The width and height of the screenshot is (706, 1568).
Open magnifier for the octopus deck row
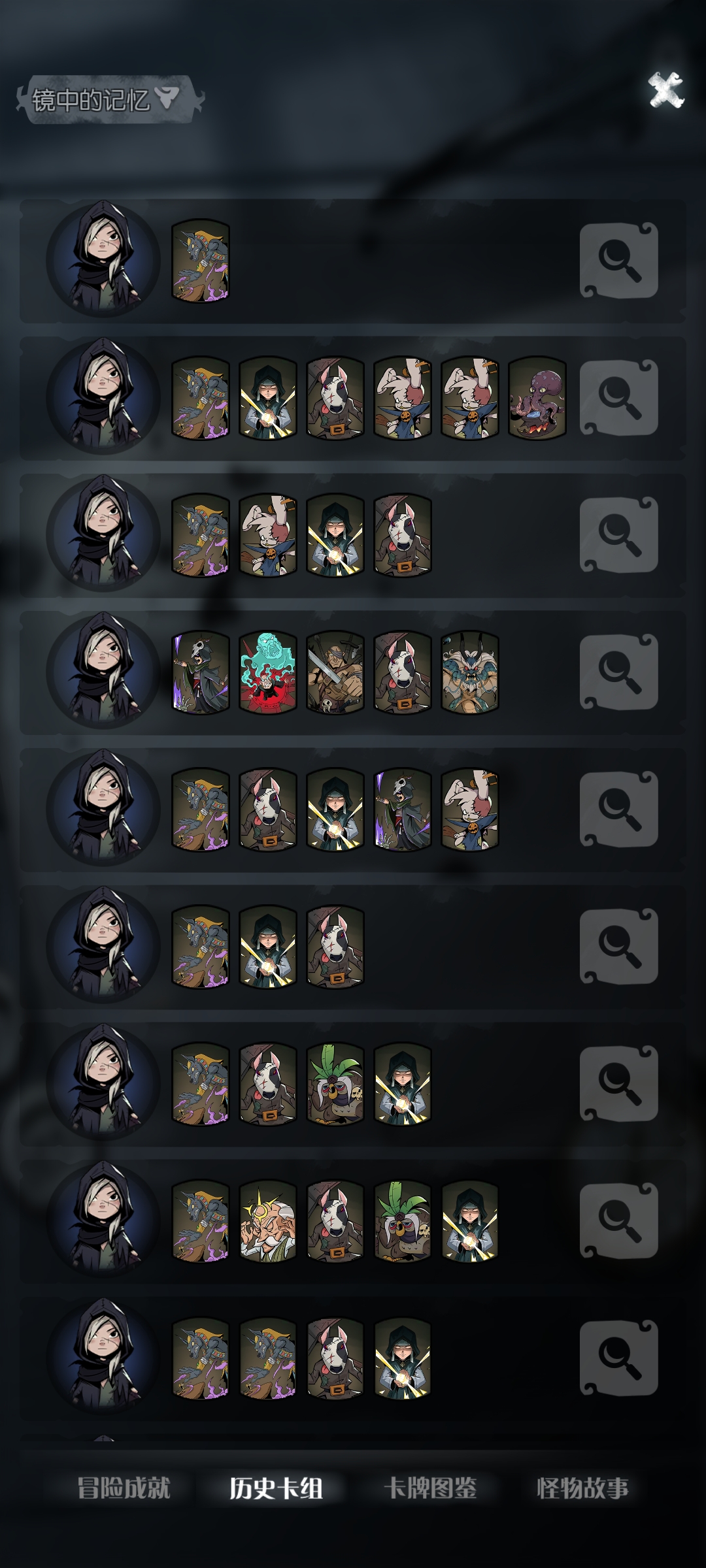(x=618, y=398)
